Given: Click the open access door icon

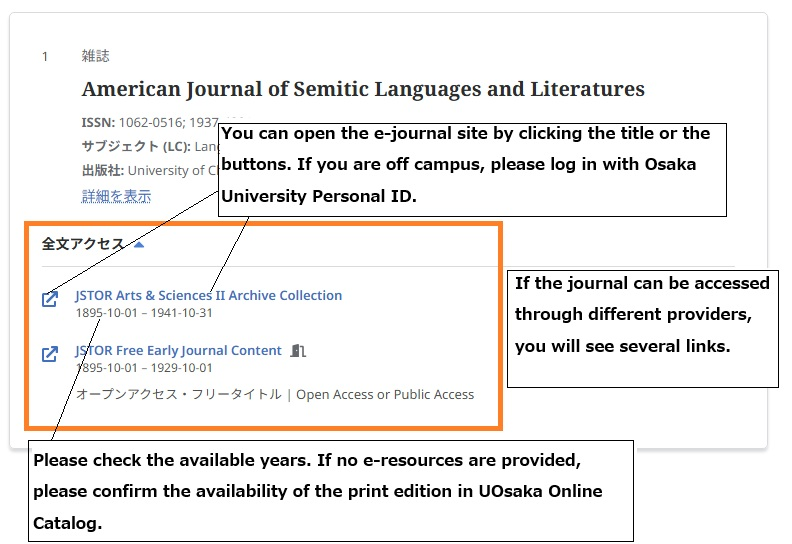Looking at the screenshot, I should pos(298,351).
